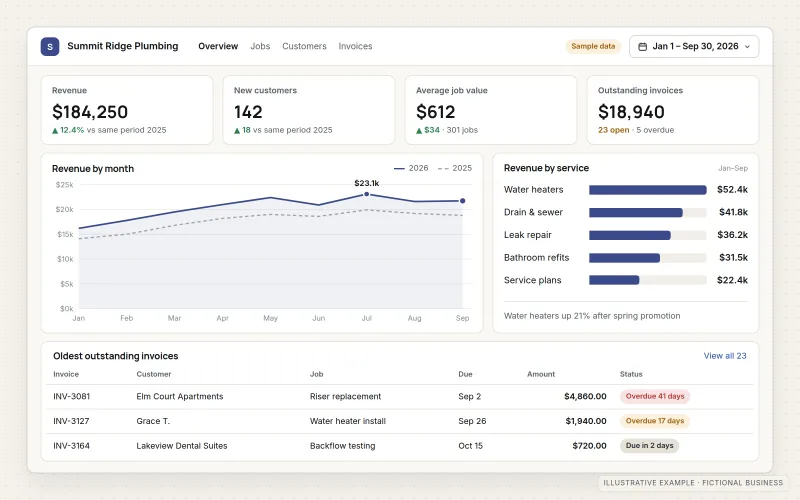Screen dimensions: 800x500
Task: Sort by the Status column header
Action: (631, 374)
